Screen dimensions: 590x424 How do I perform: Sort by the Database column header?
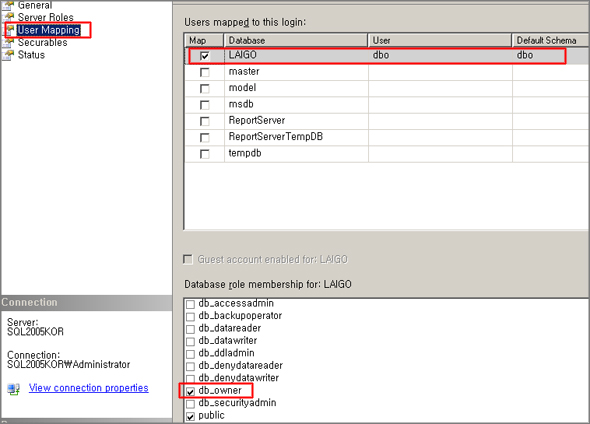tap(295, 40)
